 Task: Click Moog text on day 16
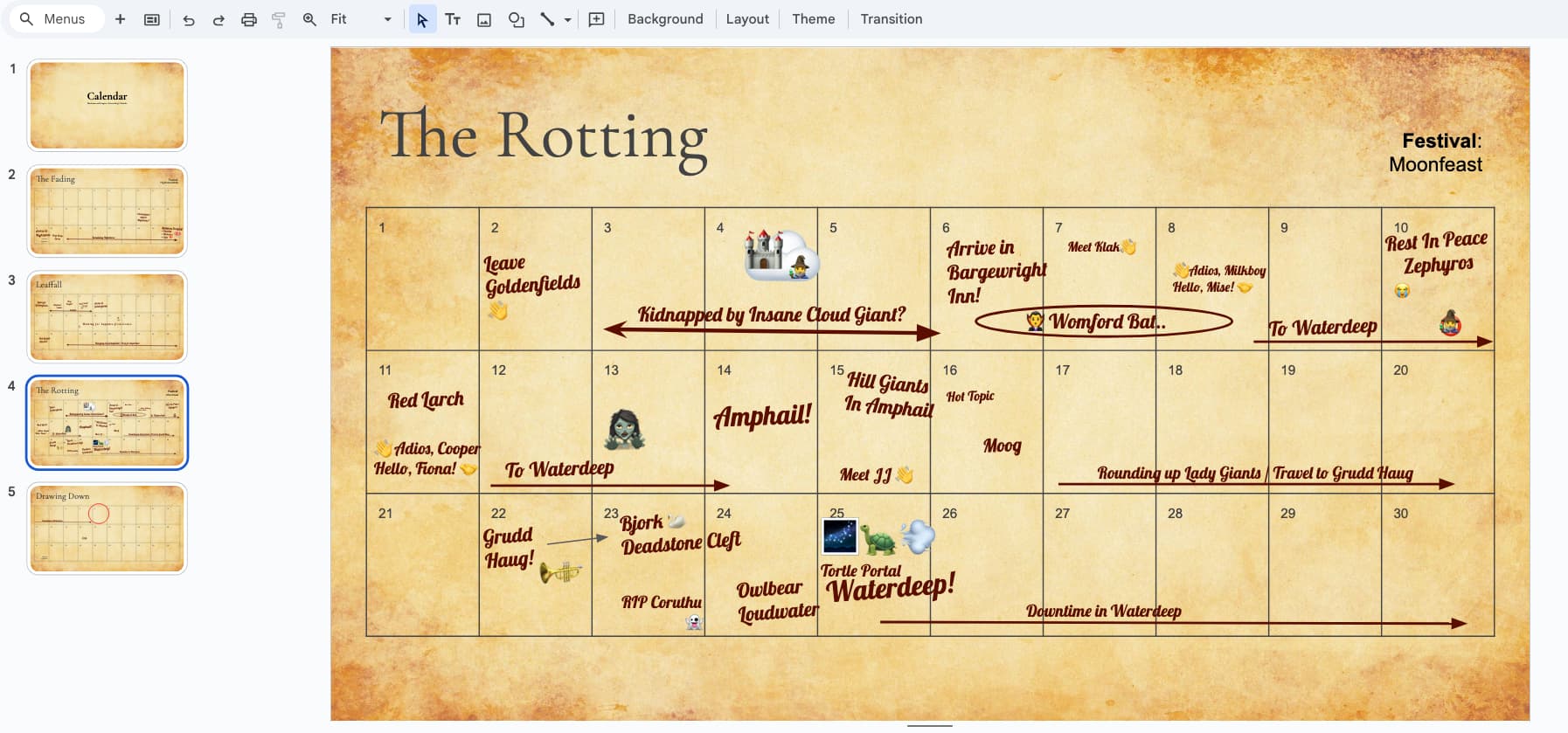(x=1003, y=446)
